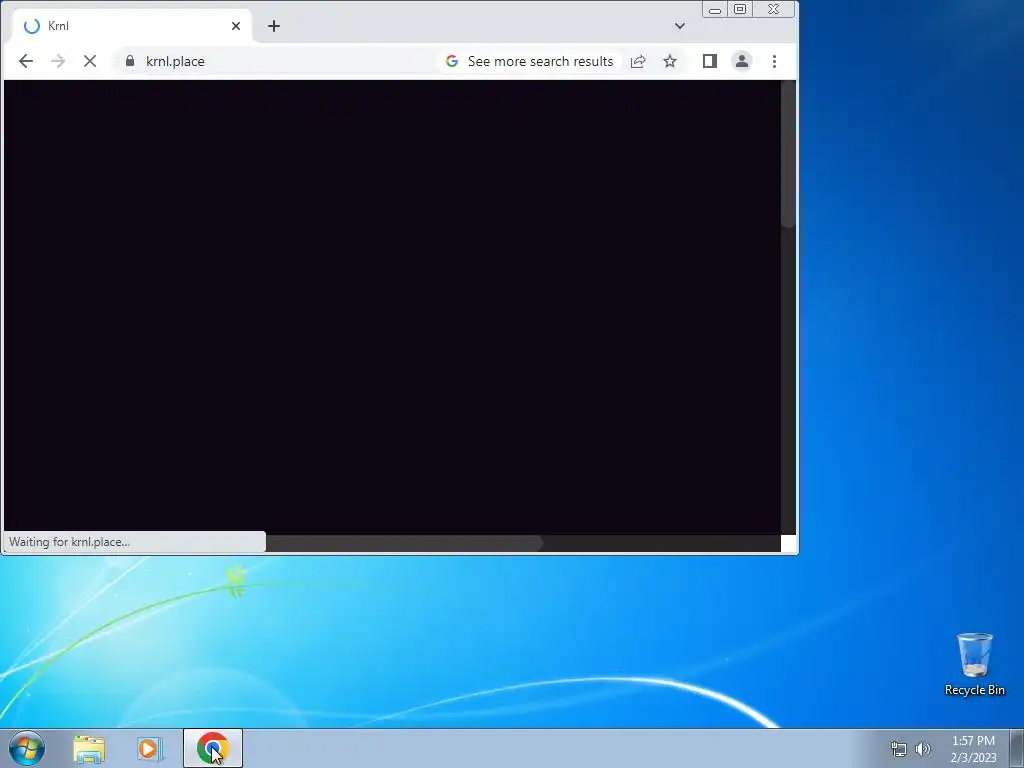Close the Krnl tab
Viewport: 1024px width, 768px height.
pyautogui.click(x=236, y=26)
